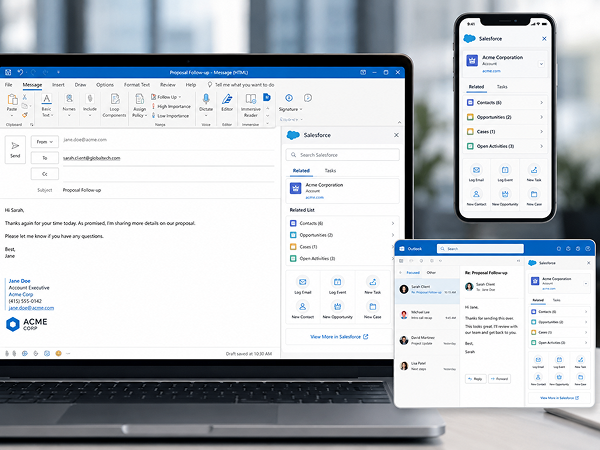This screenshot has width=600, height=450.
Task: Start Dictate with the microphone icon
Action: pyautogui.click(x=206, y=99)
